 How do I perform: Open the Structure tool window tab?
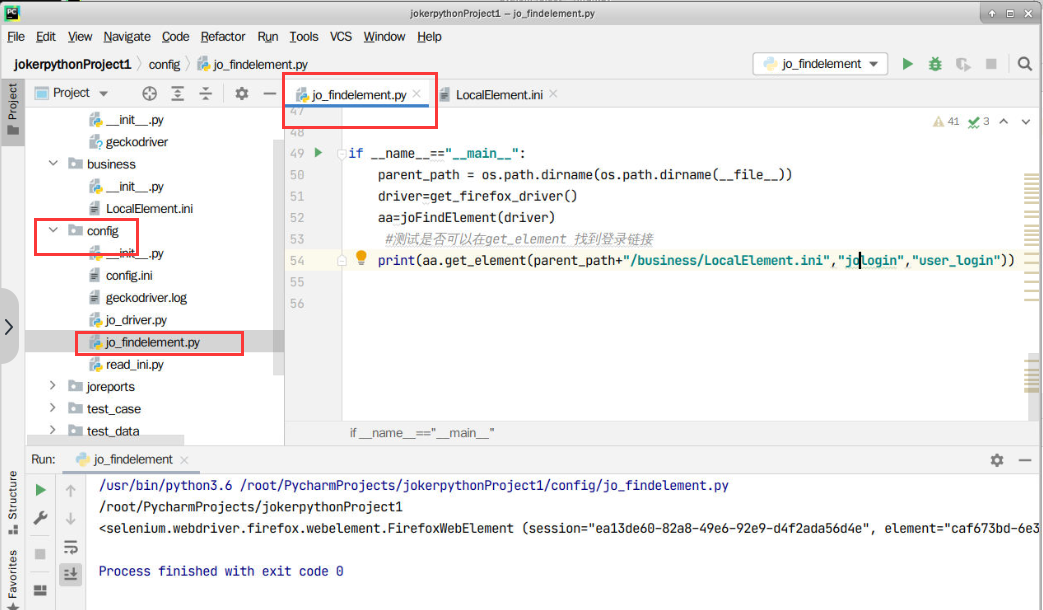[12, 502]
